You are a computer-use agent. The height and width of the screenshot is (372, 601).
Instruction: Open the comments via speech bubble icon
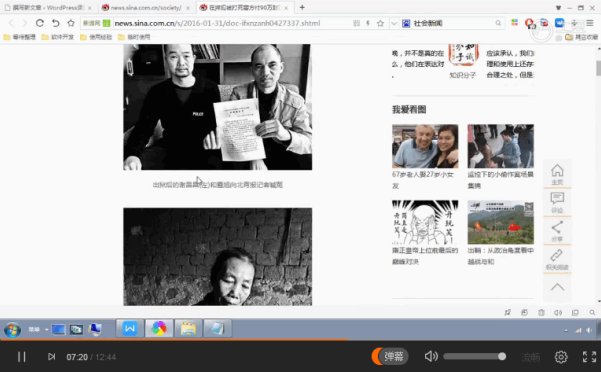pos(557,203)
